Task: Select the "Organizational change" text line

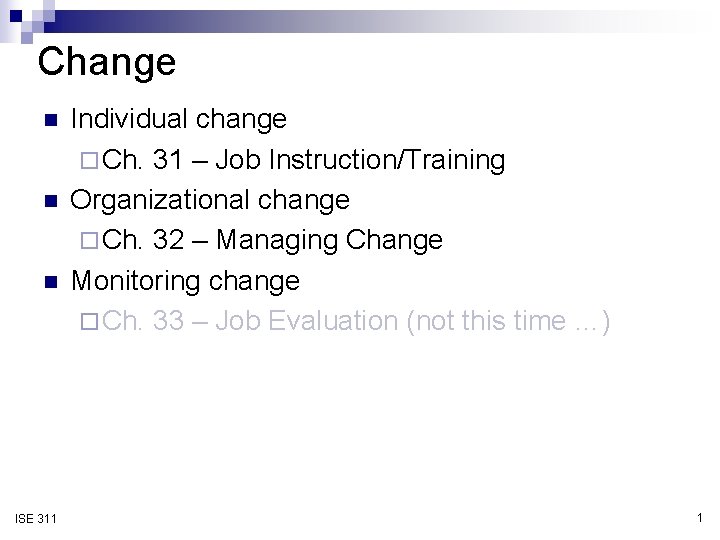Action: pos(210,200)
